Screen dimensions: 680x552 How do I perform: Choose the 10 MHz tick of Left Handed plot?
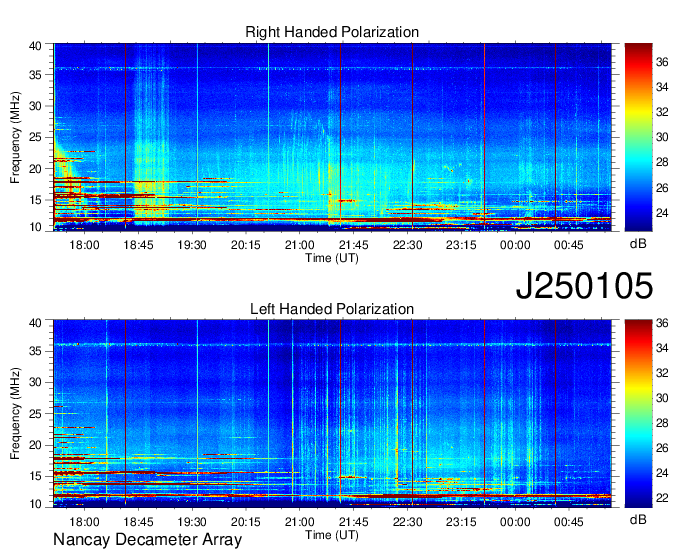(35, 504)
